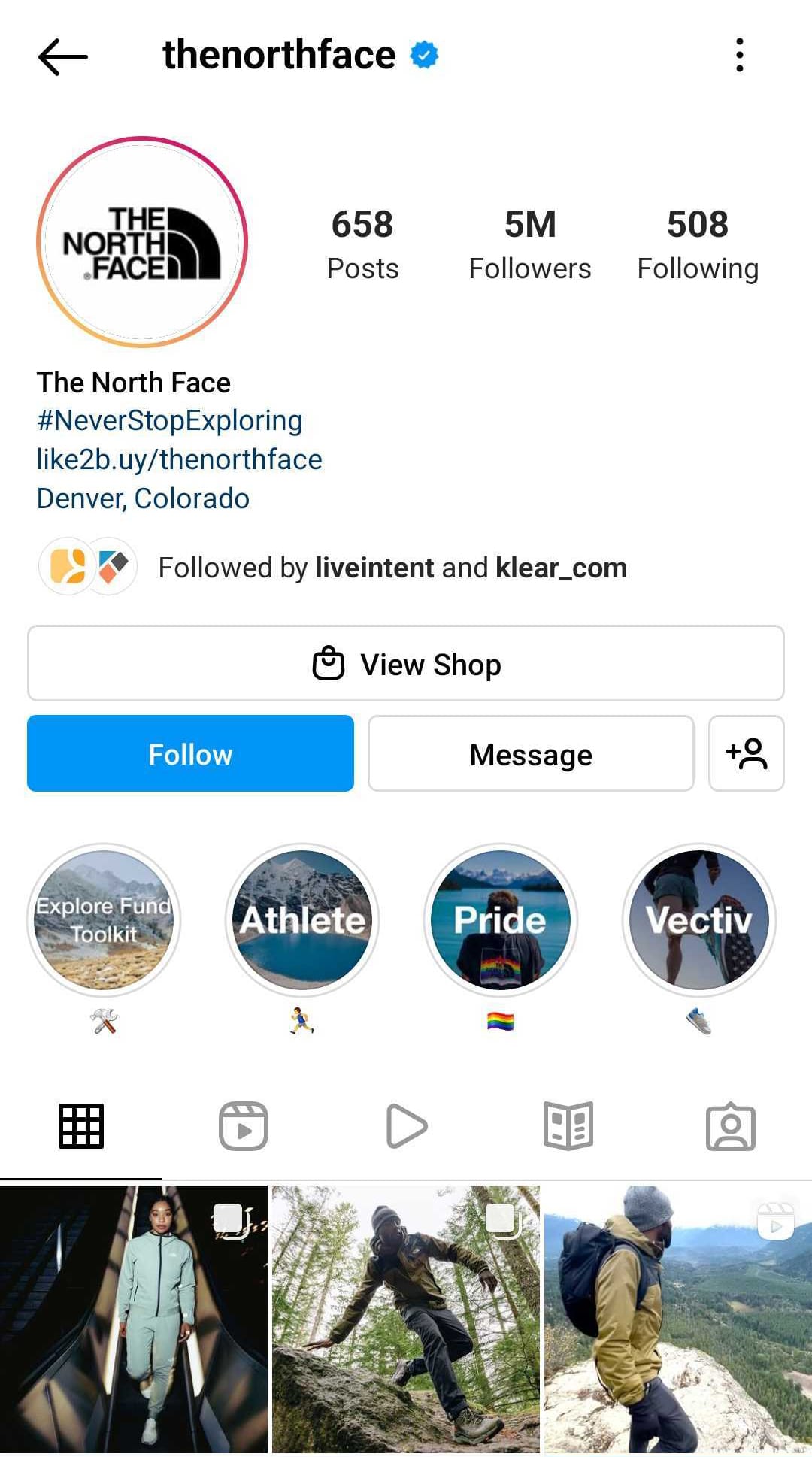
Task: Switch to the video play tab
Action: [x=406, y=1126]
